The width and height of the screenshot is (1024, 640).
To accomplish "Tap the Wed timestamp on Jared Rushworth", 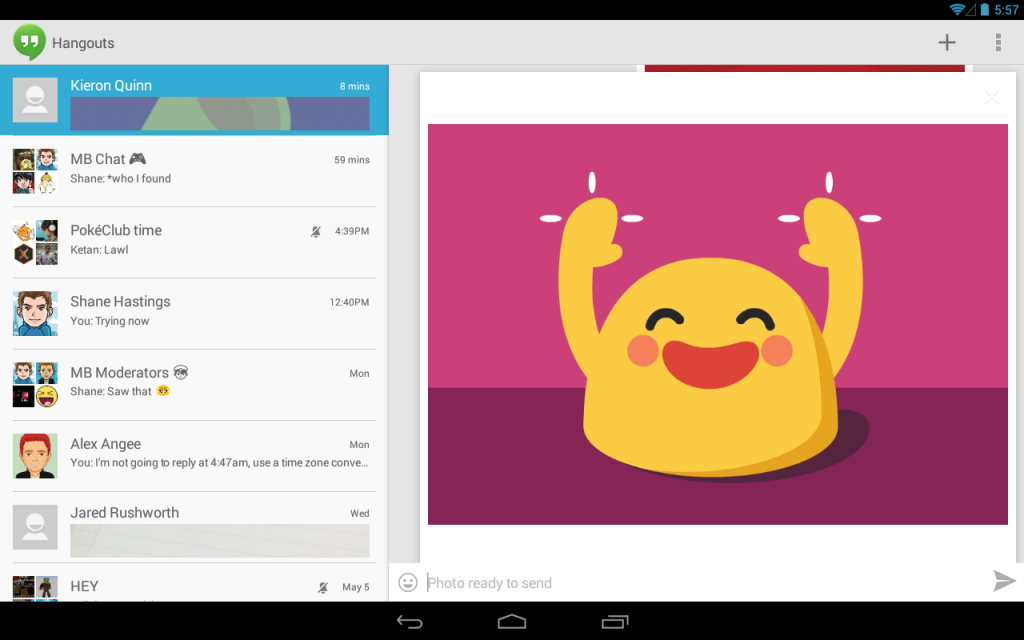I will click(360, 513).
